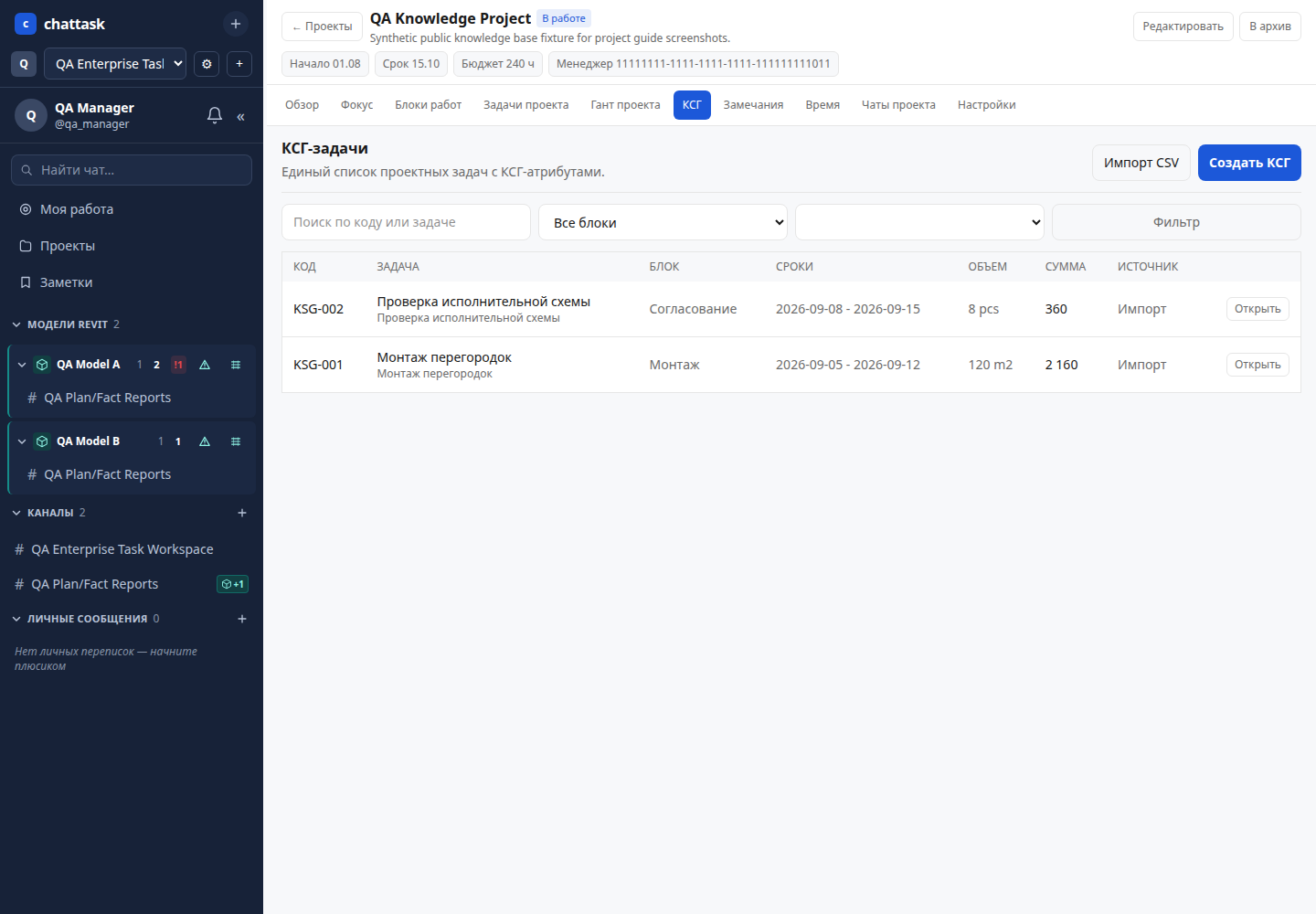Screen dimensions: 1316x914
Task: Switch to Блоки работ tab
Action: coord(428,105)
